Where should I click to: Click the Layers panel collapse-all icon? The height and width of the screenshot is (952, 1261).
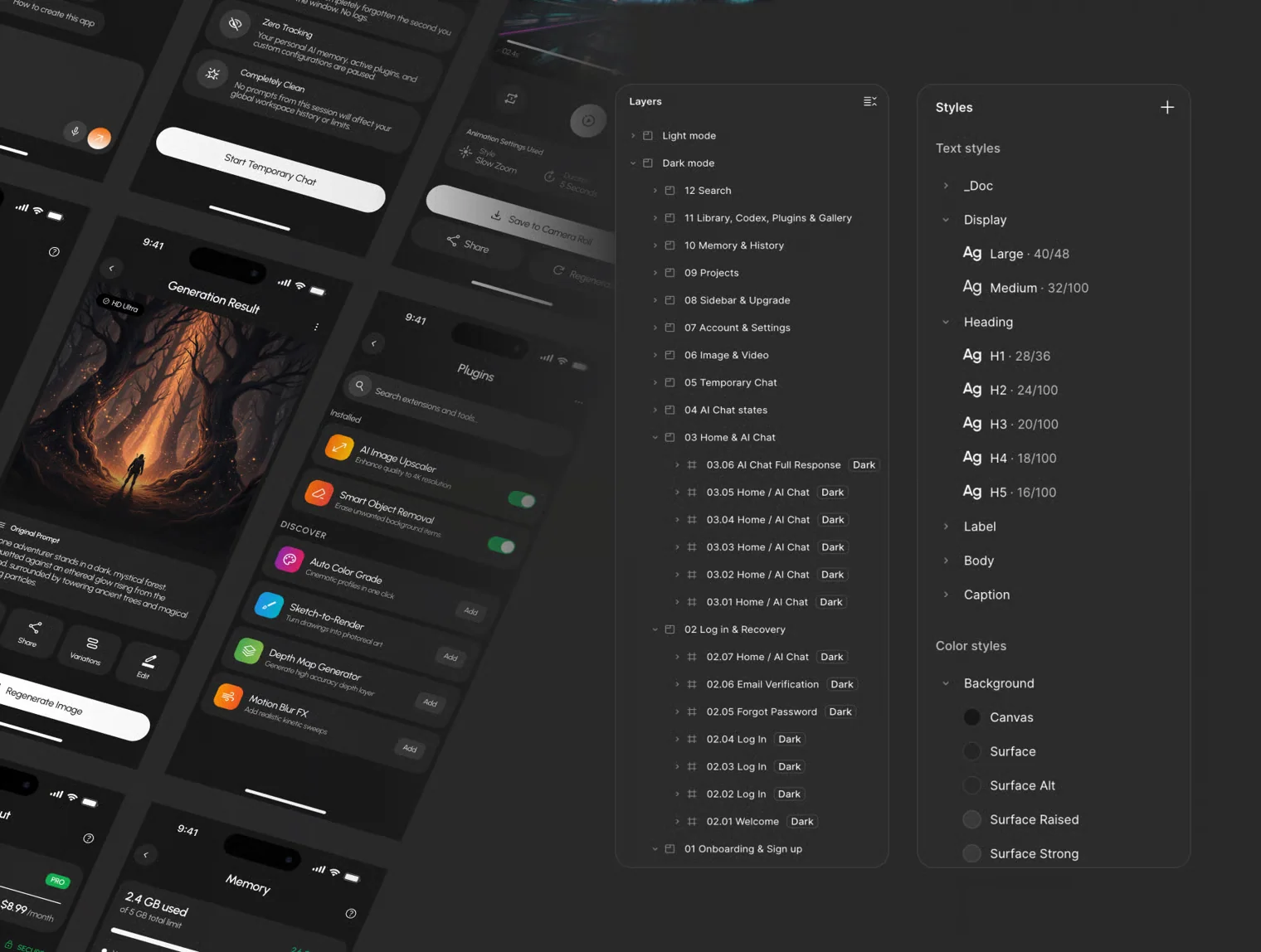(x=869, y=101)
